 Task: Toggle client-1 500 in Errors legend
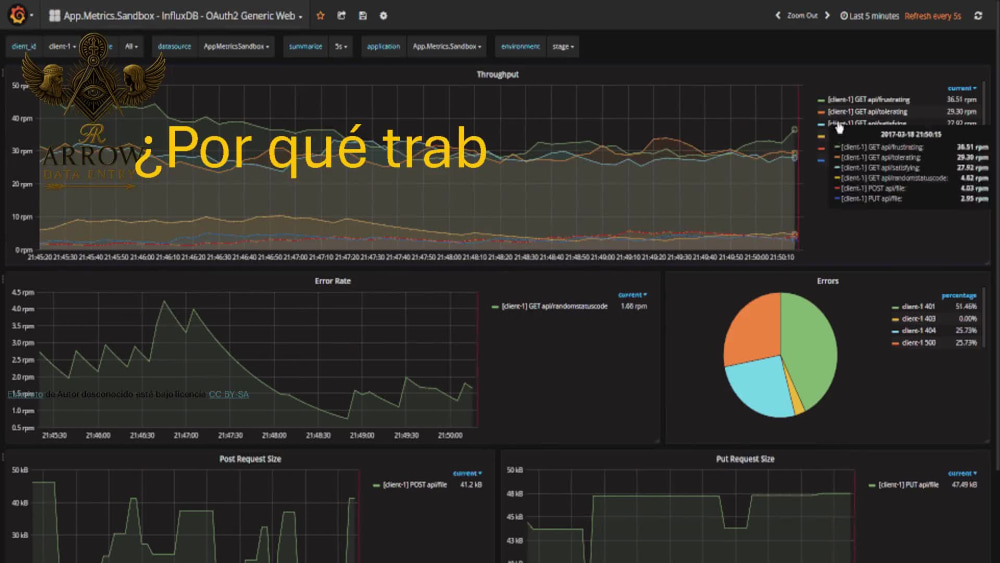[918, 343]
